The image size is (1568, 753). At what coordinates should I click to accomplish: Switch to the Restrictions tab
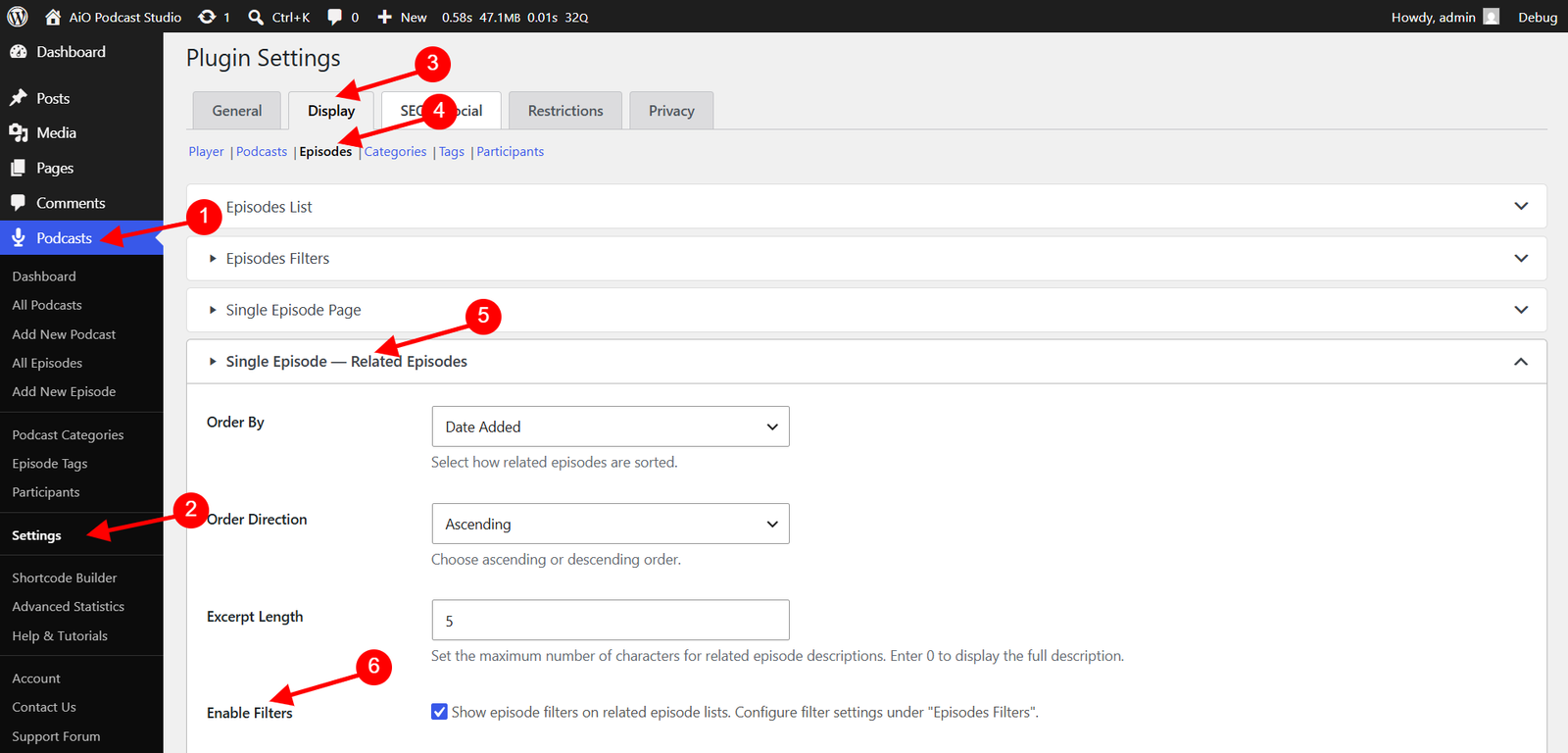point(565,111)
